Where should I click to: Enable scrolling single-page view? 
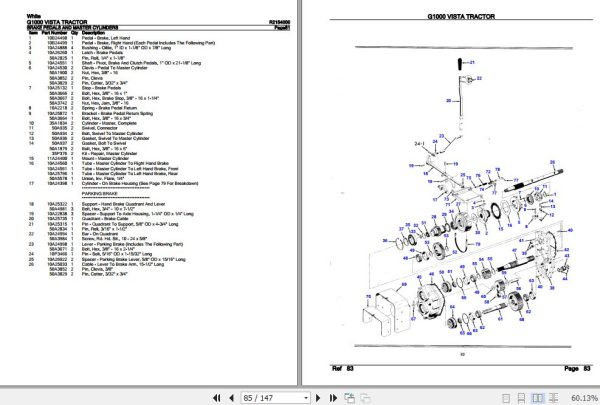point(521,398)
